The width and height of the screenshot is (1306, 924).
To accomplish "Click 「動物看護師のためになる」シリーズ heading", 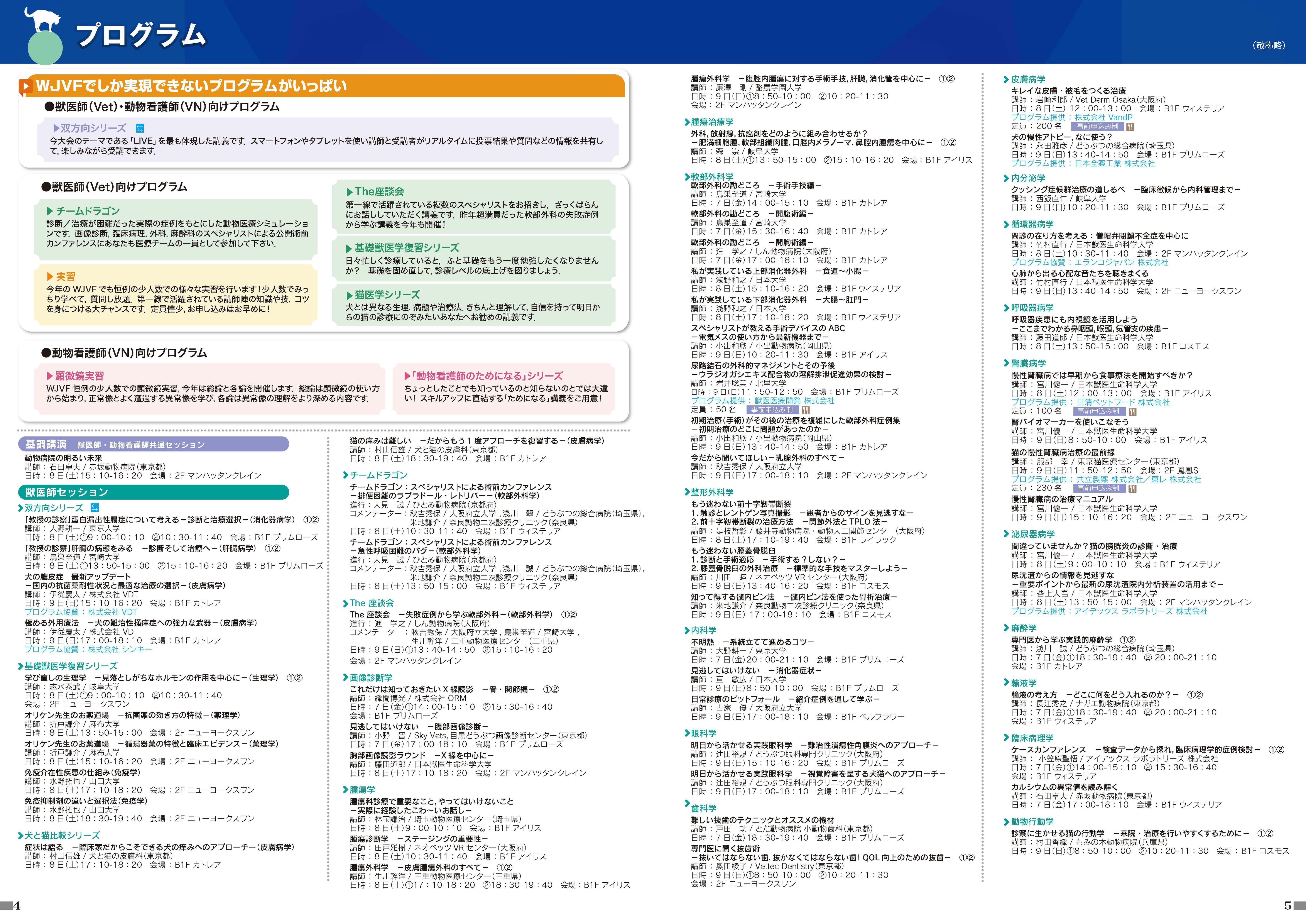I will pyautogui.click(x=487, y=376).
